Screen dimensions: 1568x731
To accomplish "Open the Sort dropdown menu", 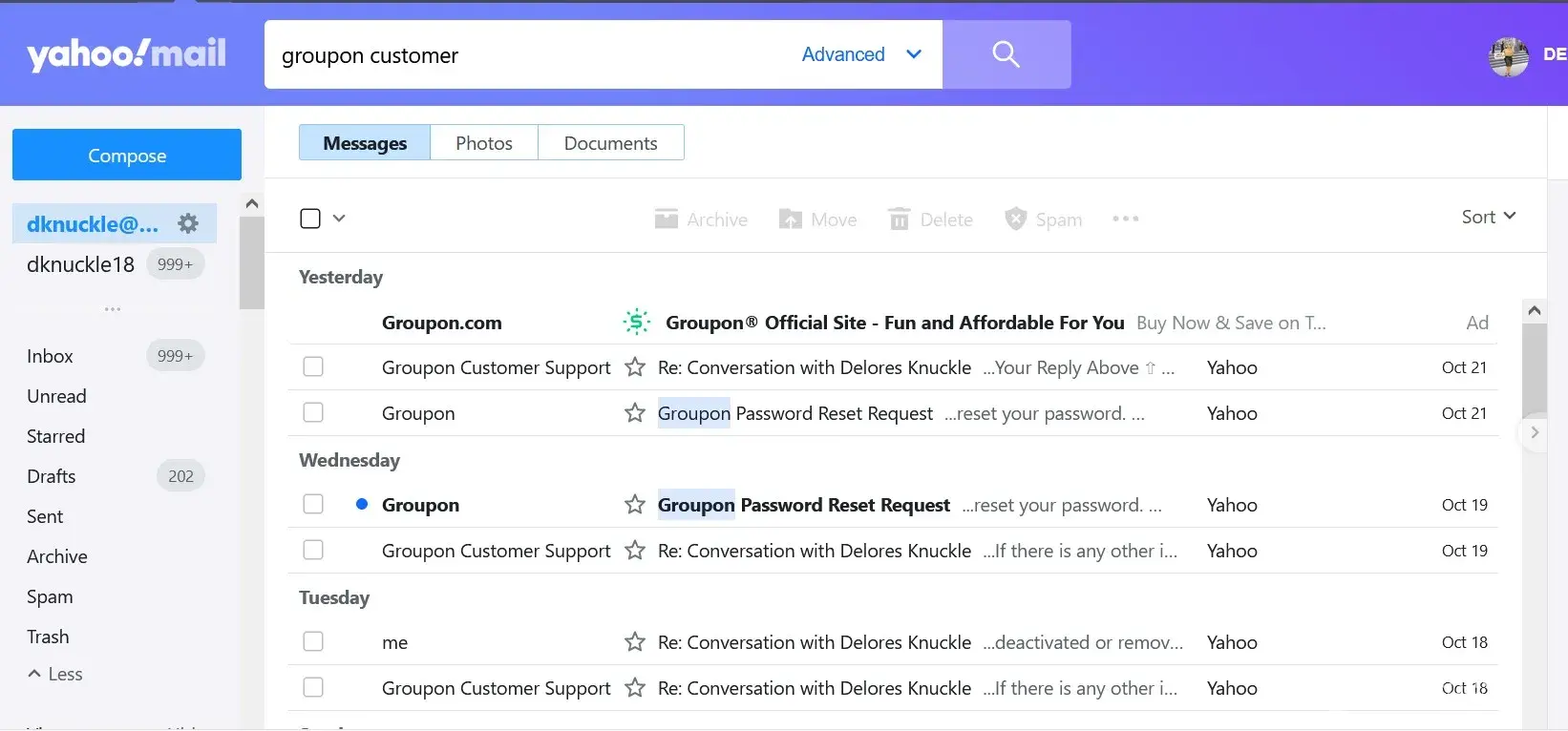I will pos(1488,217).
